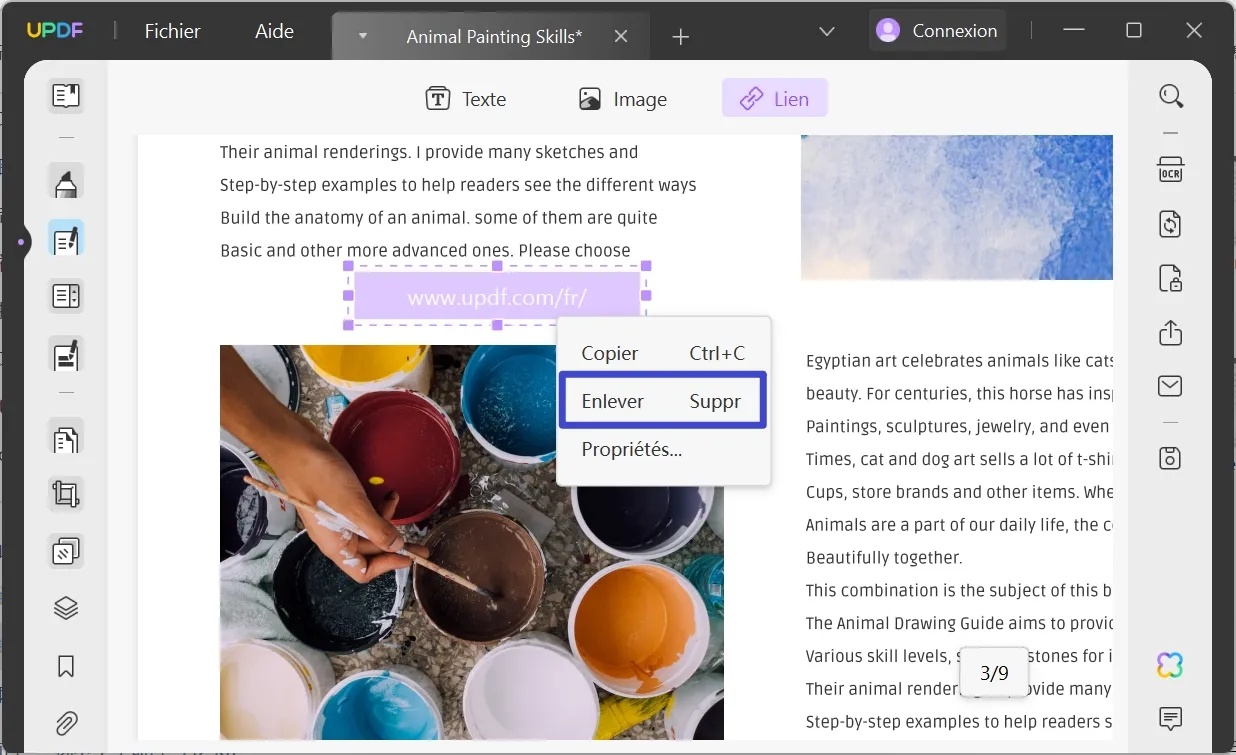This screenshot has width=1236, height=755.
Task: Click the 'Egyptian art celebrates animals' line
Action: 959,361
